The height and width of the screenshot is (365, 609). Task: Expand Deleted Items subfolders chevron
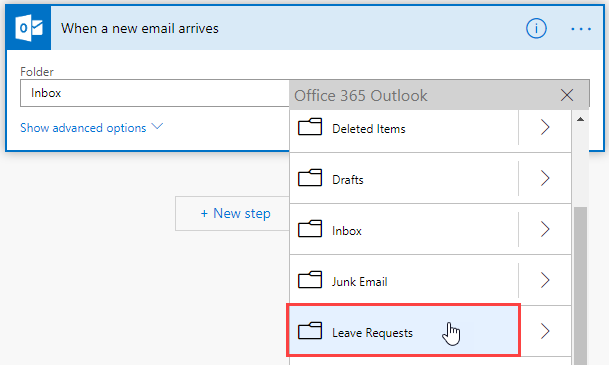[x=545, y=127]
